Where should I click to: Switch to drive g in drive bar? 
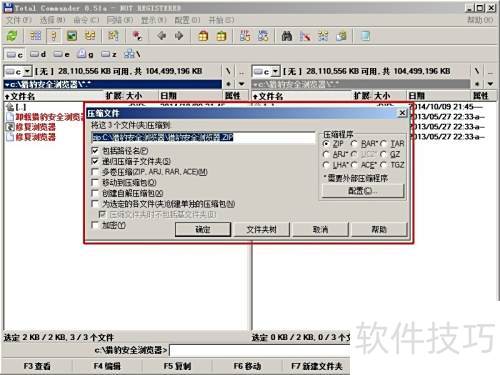pos(85,54)
